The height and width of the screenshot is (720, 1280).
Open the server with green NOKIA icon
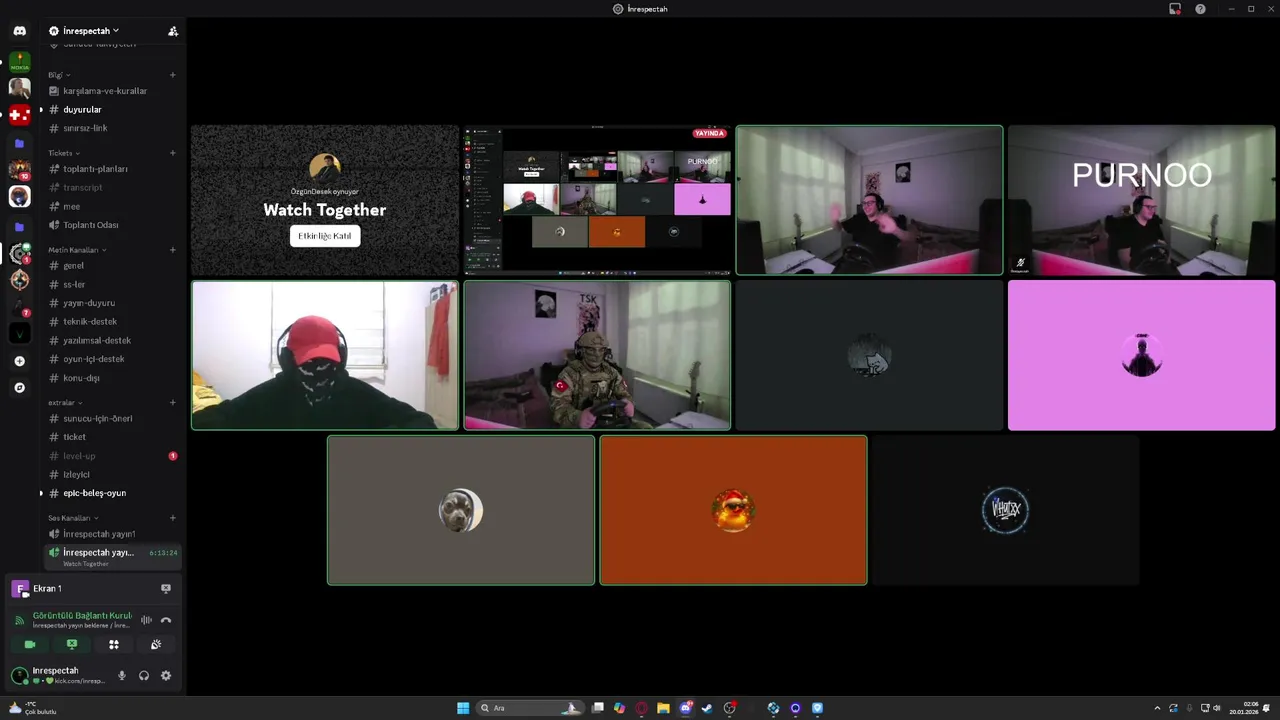pos(19,62)
